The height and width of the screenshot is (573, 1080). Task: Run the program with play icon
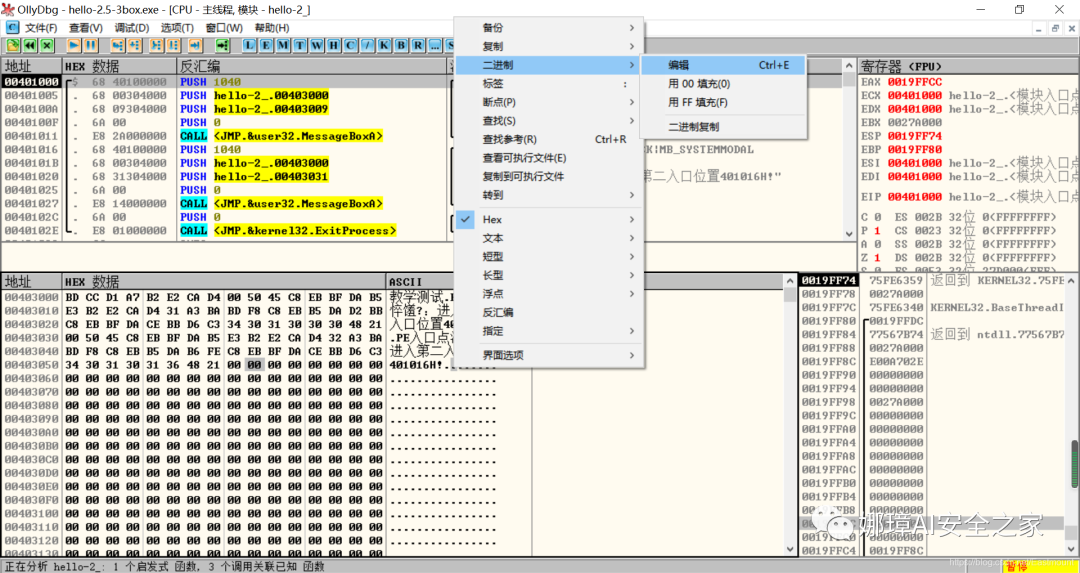74,45
